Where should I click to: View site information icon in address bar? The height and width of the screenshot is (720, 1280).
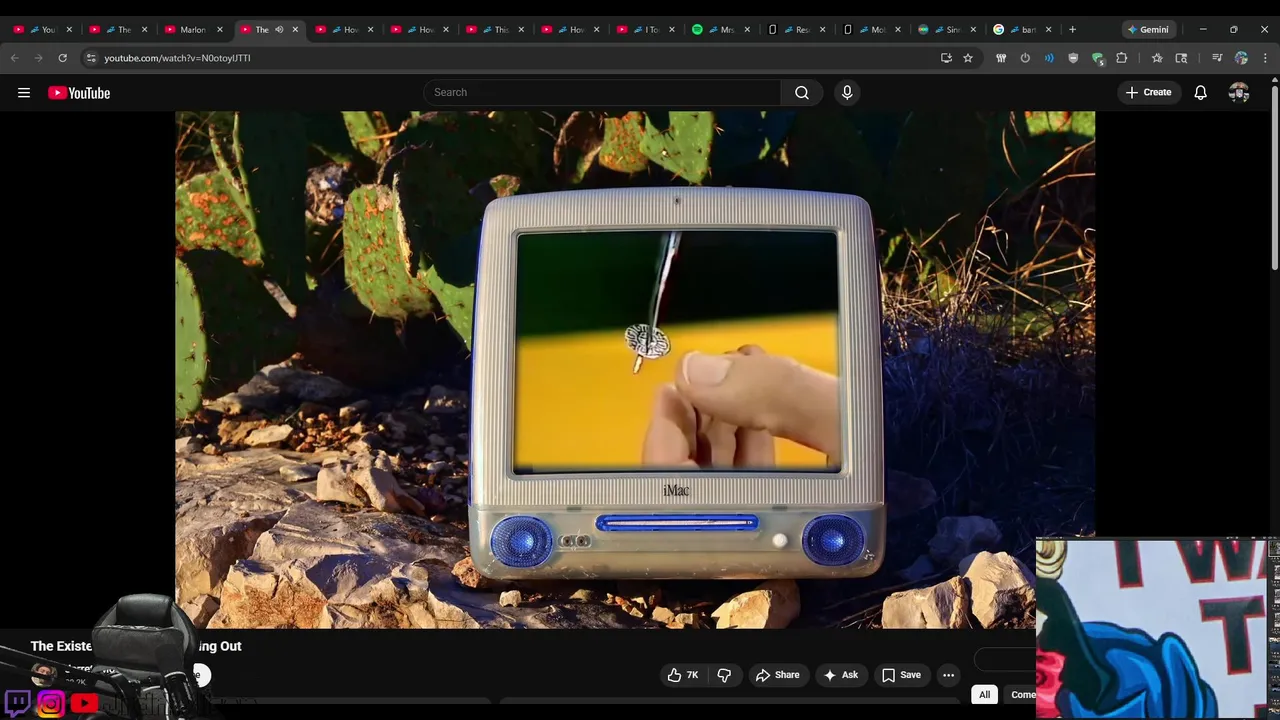click(91, 58)
